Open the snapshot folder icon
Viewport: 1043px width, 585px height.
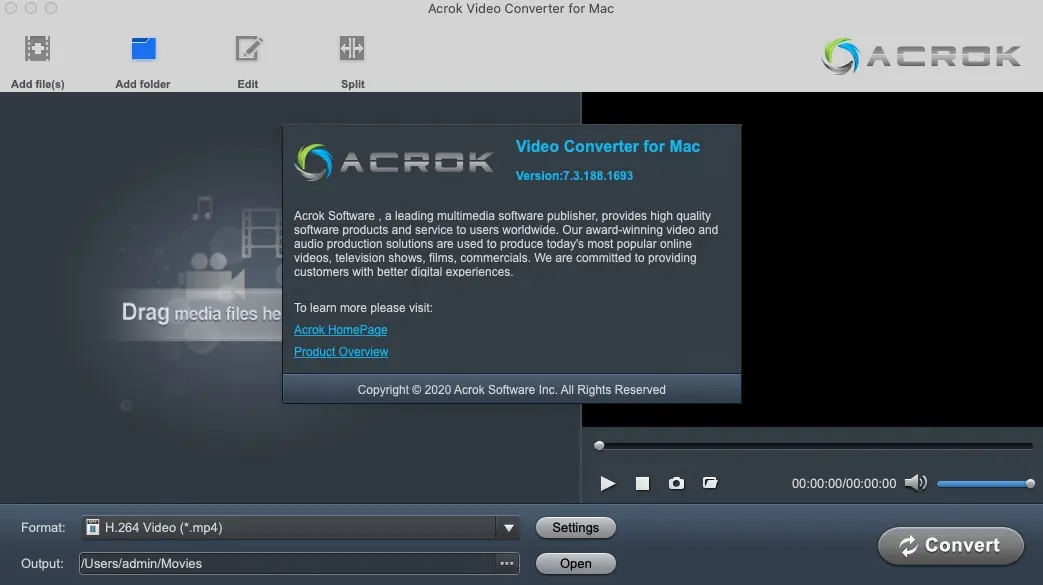click(x=710, y=484)
